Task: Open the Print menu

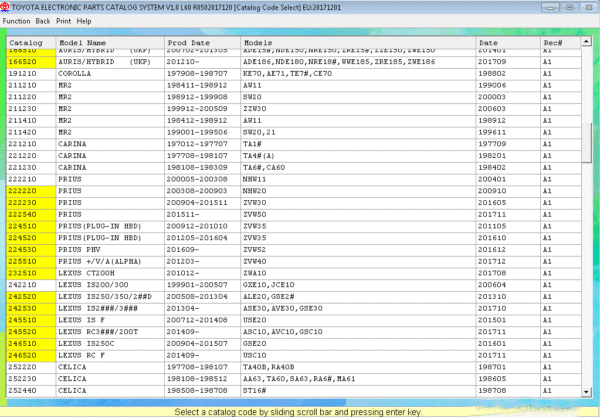Action: tap(64, 20)
